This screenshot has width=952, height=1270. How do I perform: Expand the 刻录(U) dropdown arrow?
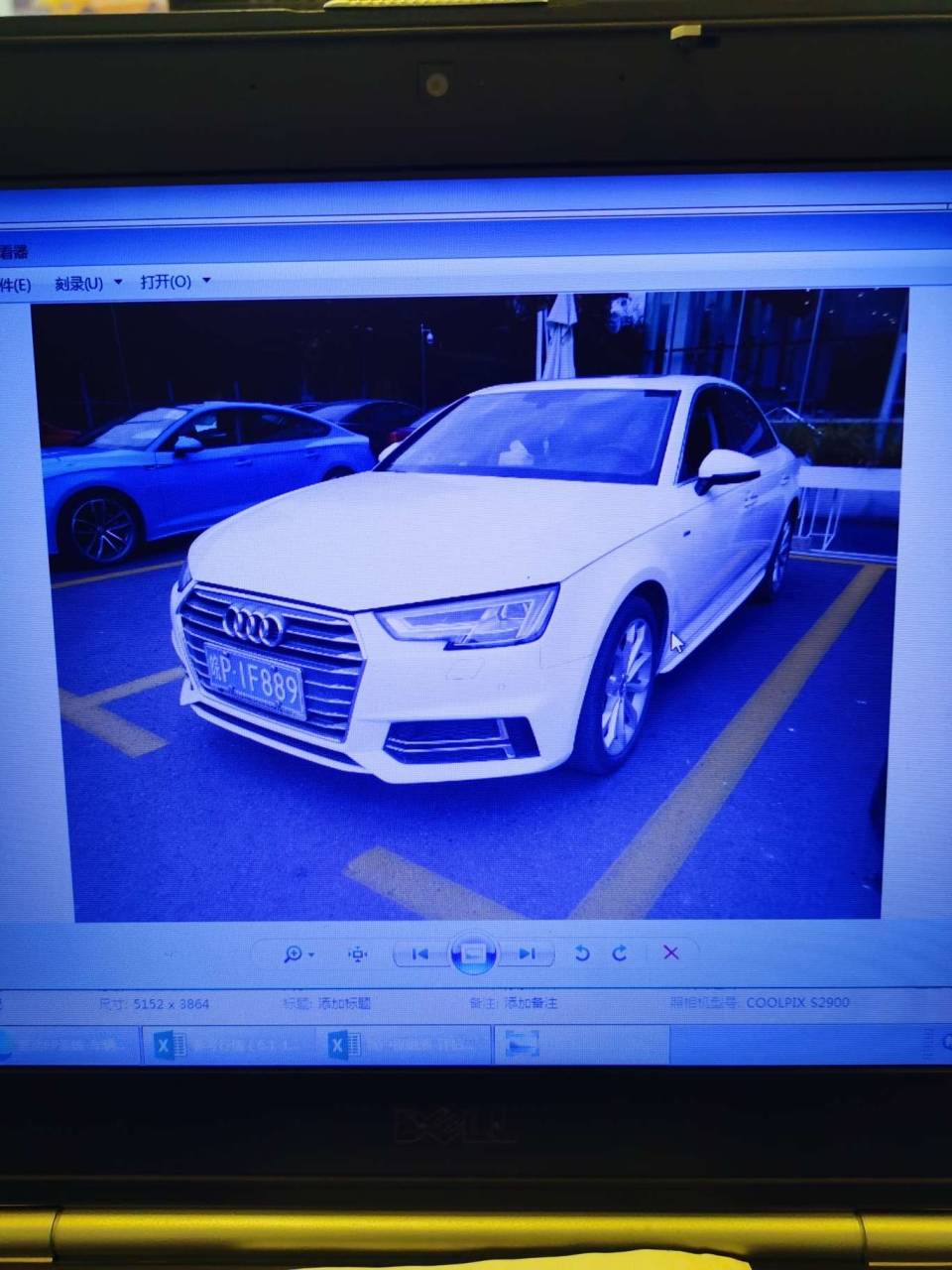pos(118,283)
